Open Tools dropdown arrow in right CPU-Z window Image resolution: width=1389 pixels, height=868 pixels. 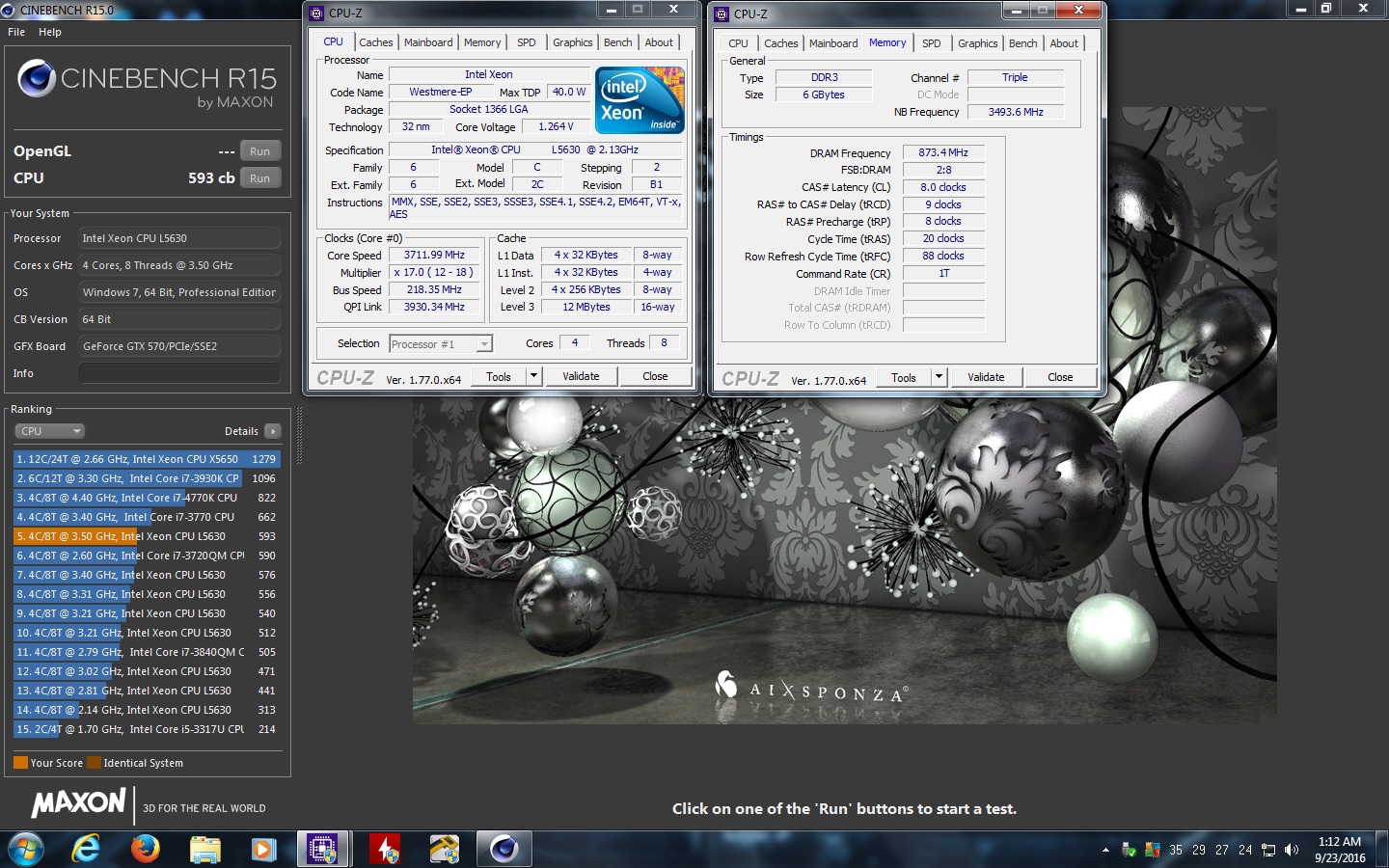point(939,377)
